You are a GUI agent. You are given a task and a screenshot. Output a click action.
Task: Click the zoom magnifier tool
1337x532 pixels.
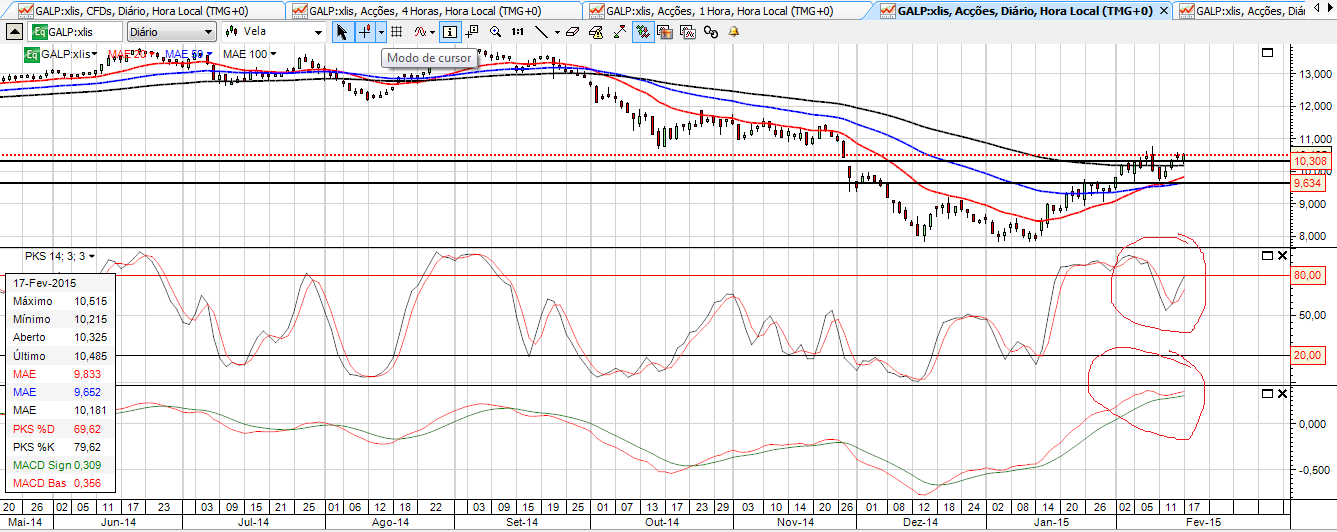click(x=495, y=31)
